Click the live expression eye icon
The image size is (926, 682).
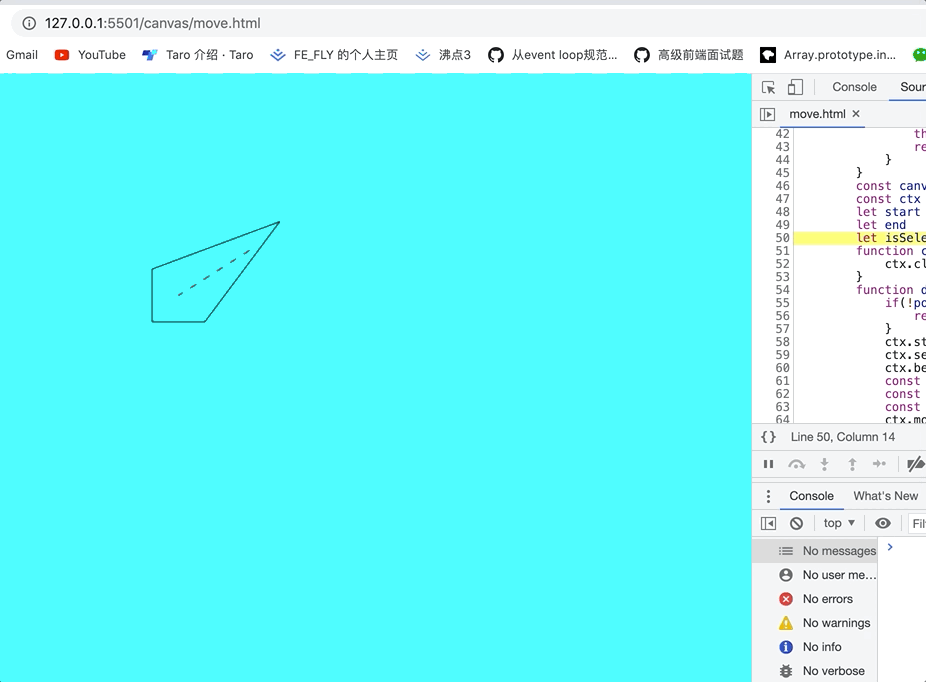tap(883, 523)
